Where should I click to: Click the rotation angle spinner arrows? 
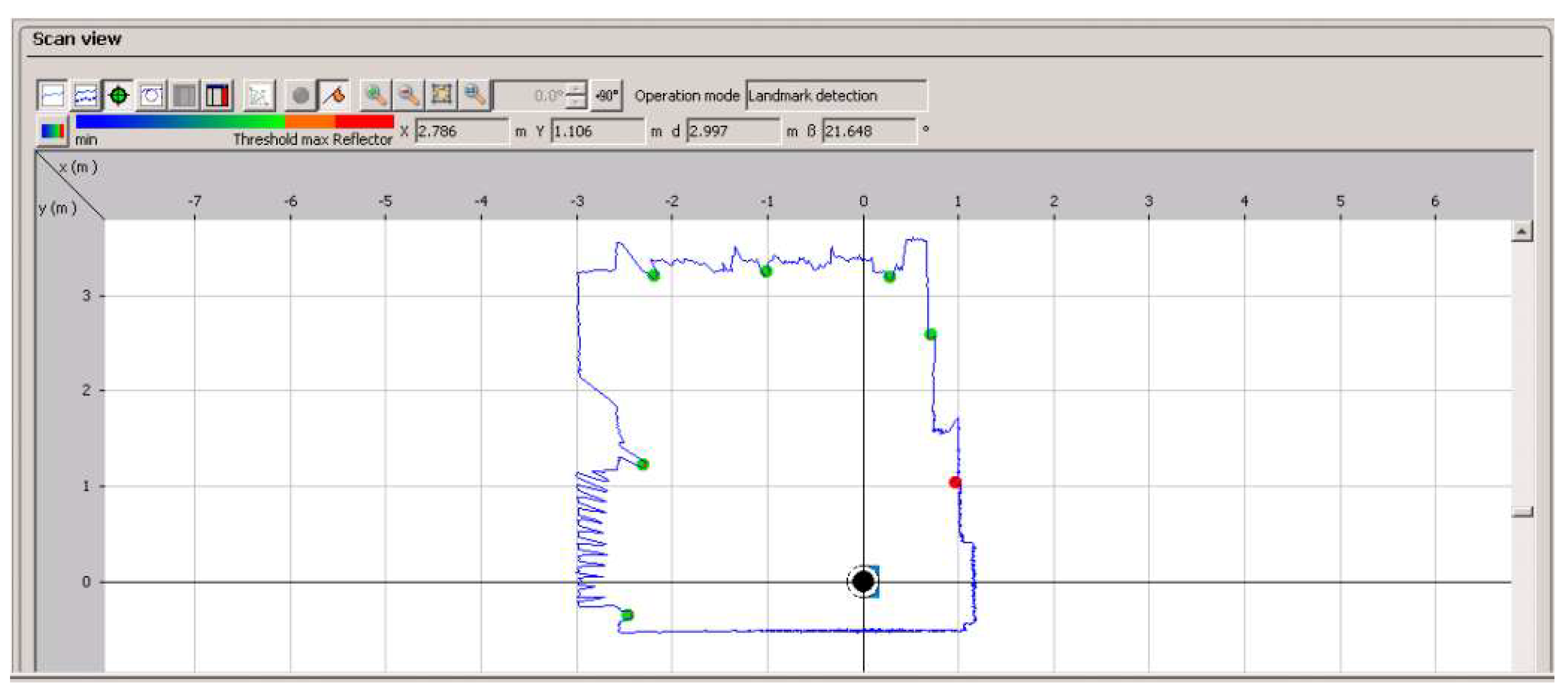click(576, 95)
